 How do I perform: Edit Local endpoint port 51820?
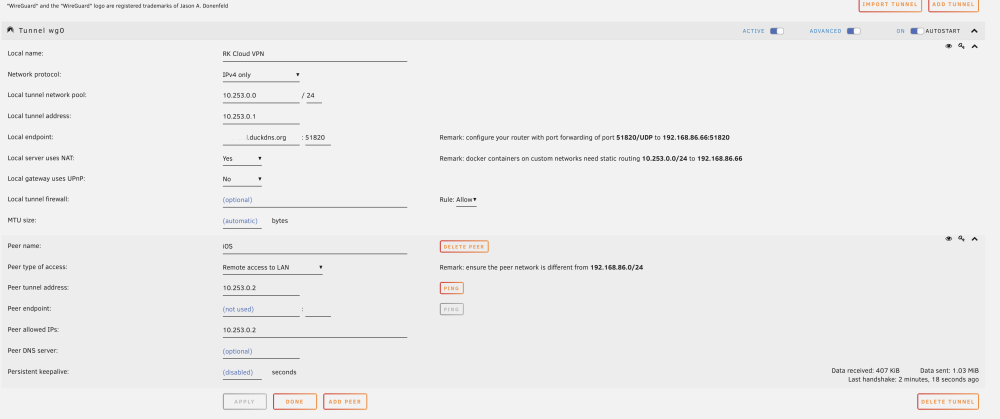(318, 138)
